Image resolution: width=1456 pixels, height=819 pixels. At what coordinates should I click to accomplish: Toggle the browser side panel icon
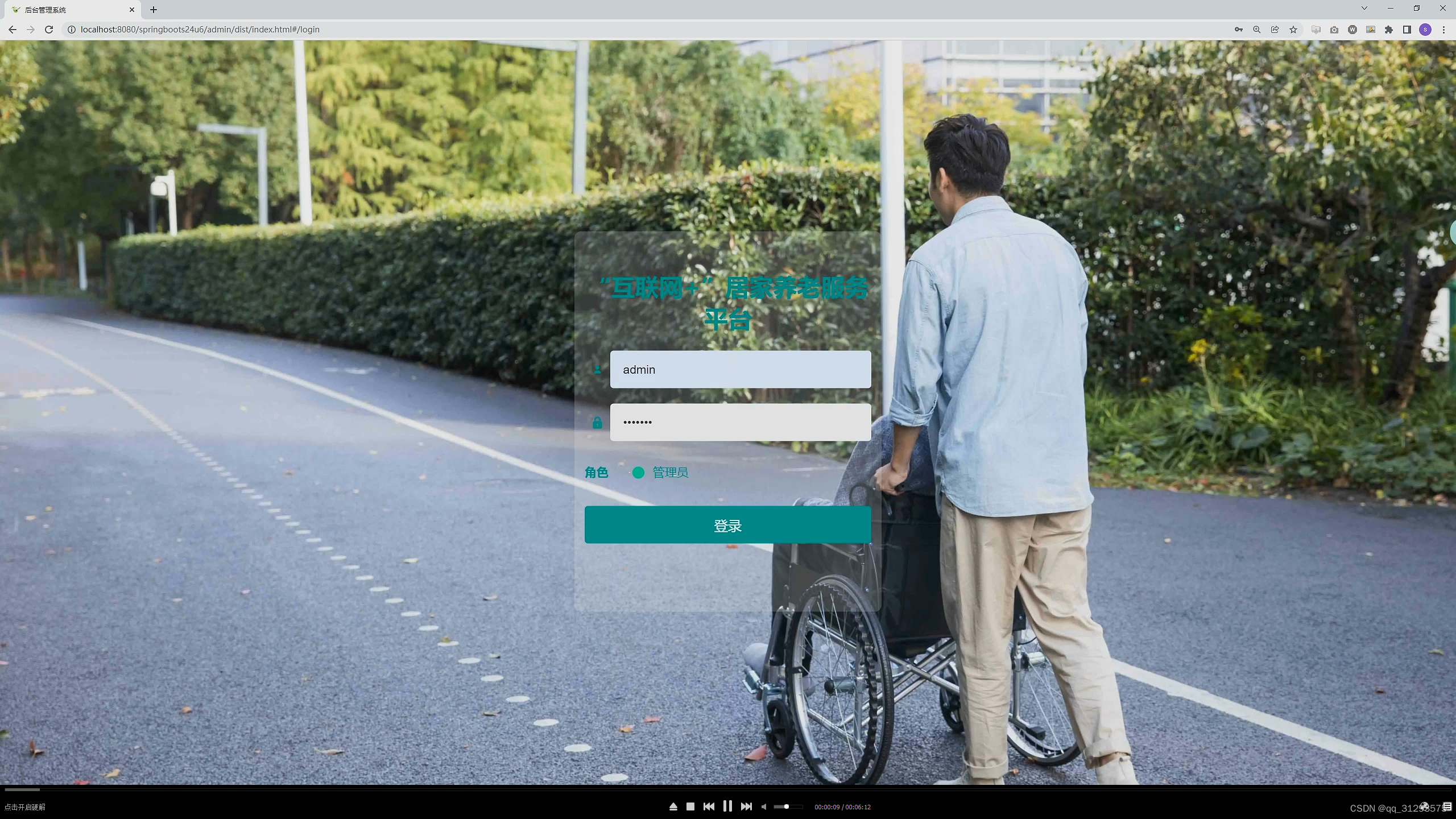click(1407, 30)
